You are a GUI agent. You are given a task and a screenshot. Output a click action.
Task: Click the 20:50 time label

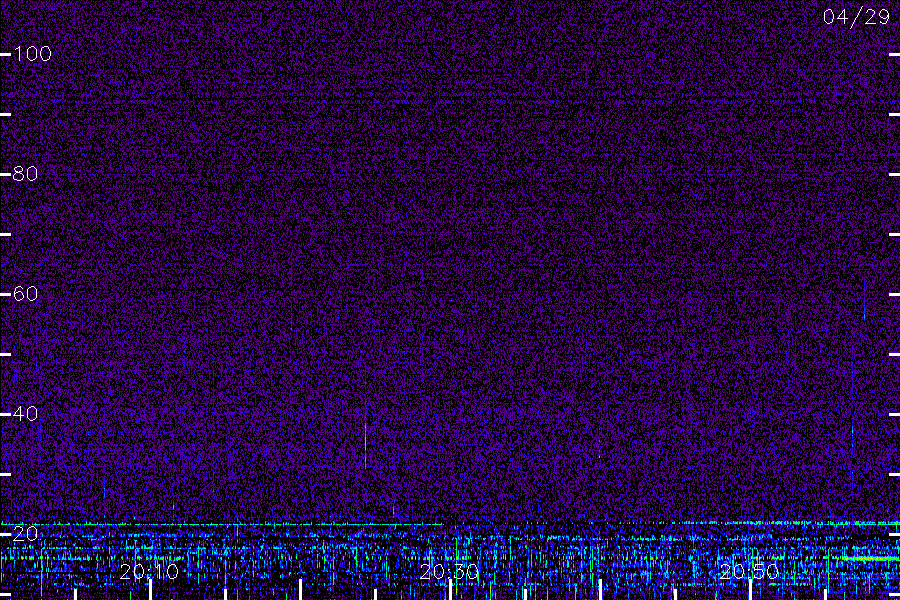[x=749, y=572]
